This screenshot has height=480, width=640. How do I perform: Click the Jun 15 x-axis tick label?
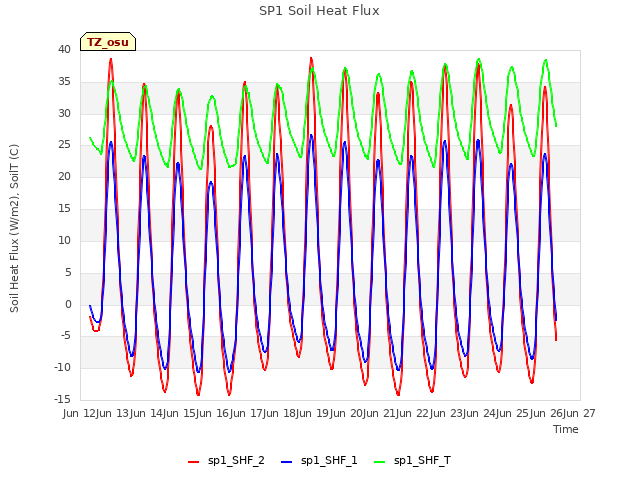180,413
